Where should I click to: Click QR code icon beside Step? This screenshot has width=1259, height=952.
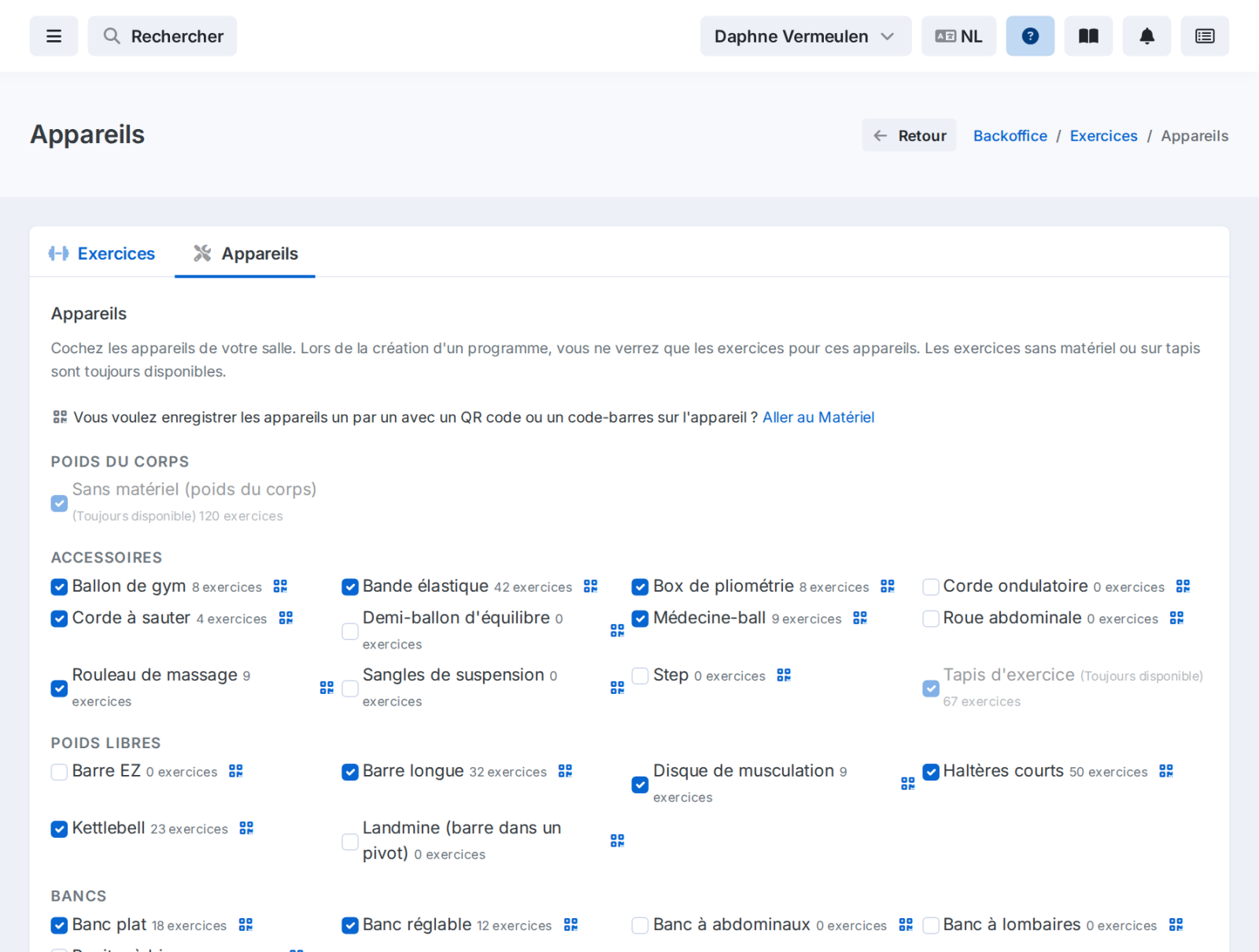click(x=784, y=675)
